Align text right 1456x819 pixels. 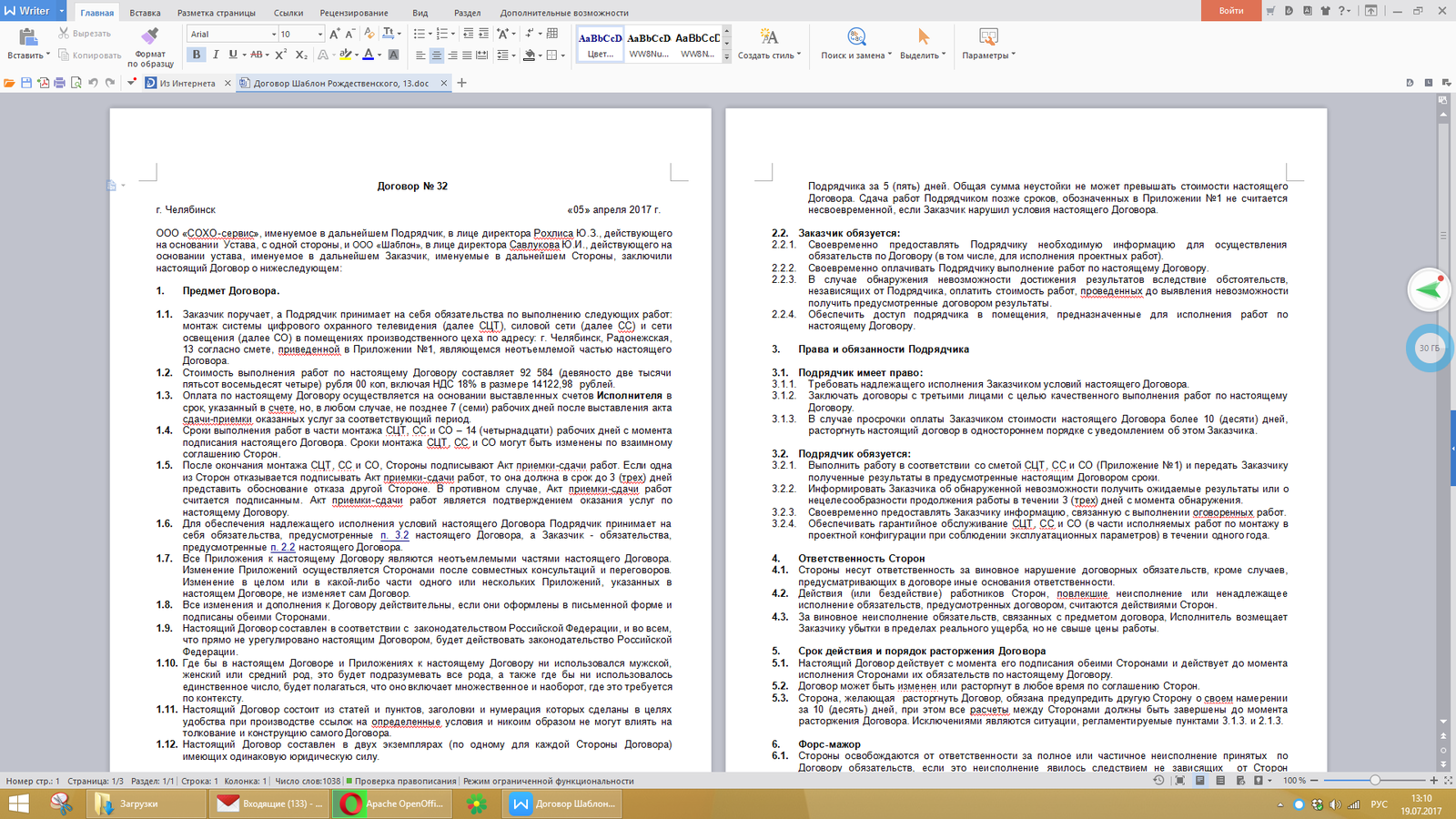click(x=451, y=56)
